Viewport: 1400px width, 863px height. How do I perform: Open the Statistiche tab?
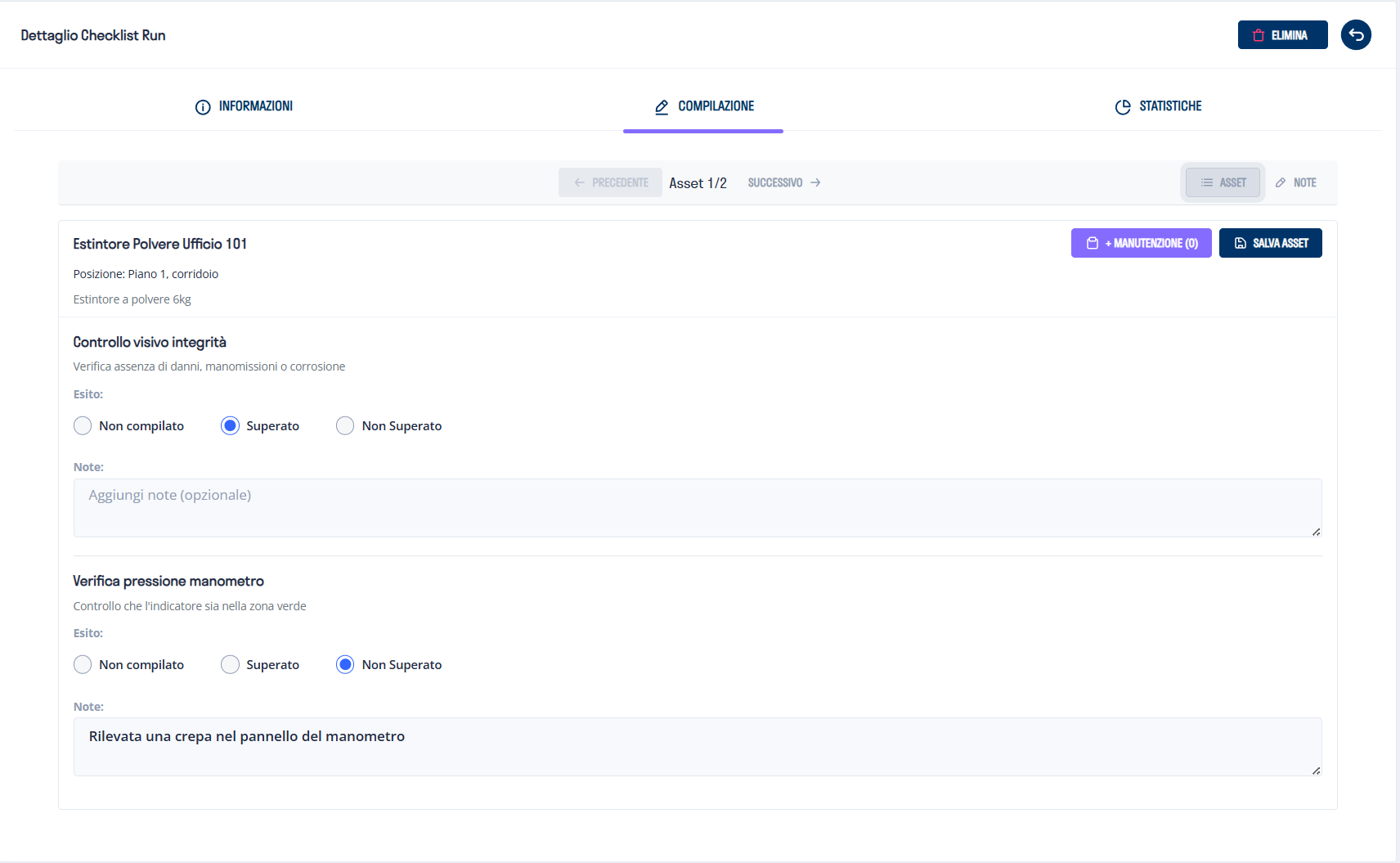(1158, 106)
